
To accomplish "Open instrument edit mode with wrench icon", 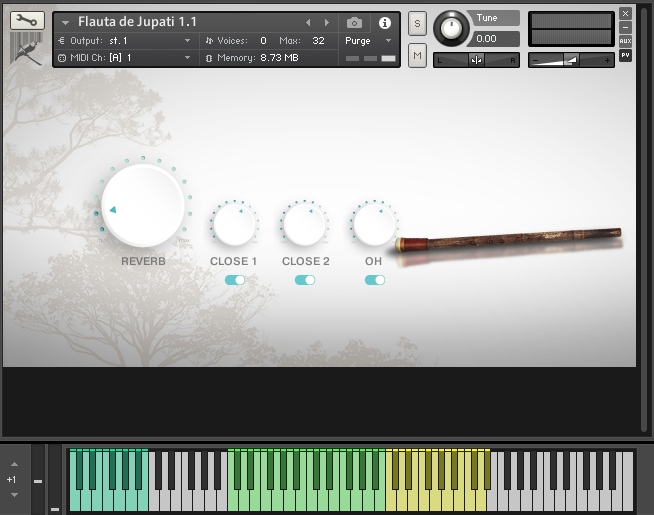I will [27, 20].
